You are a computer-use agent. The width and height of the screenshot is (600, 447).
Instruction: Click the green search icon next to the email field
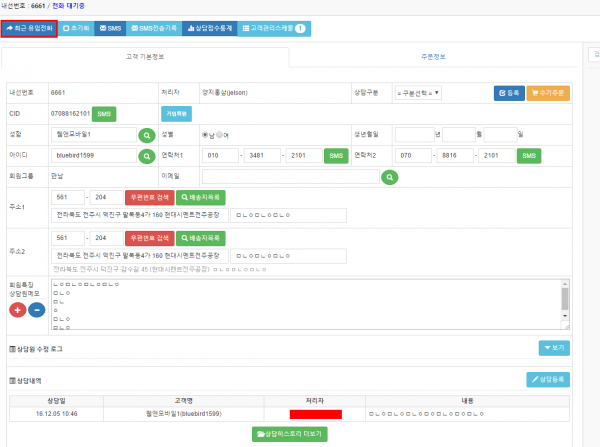[x=390, y=178]
